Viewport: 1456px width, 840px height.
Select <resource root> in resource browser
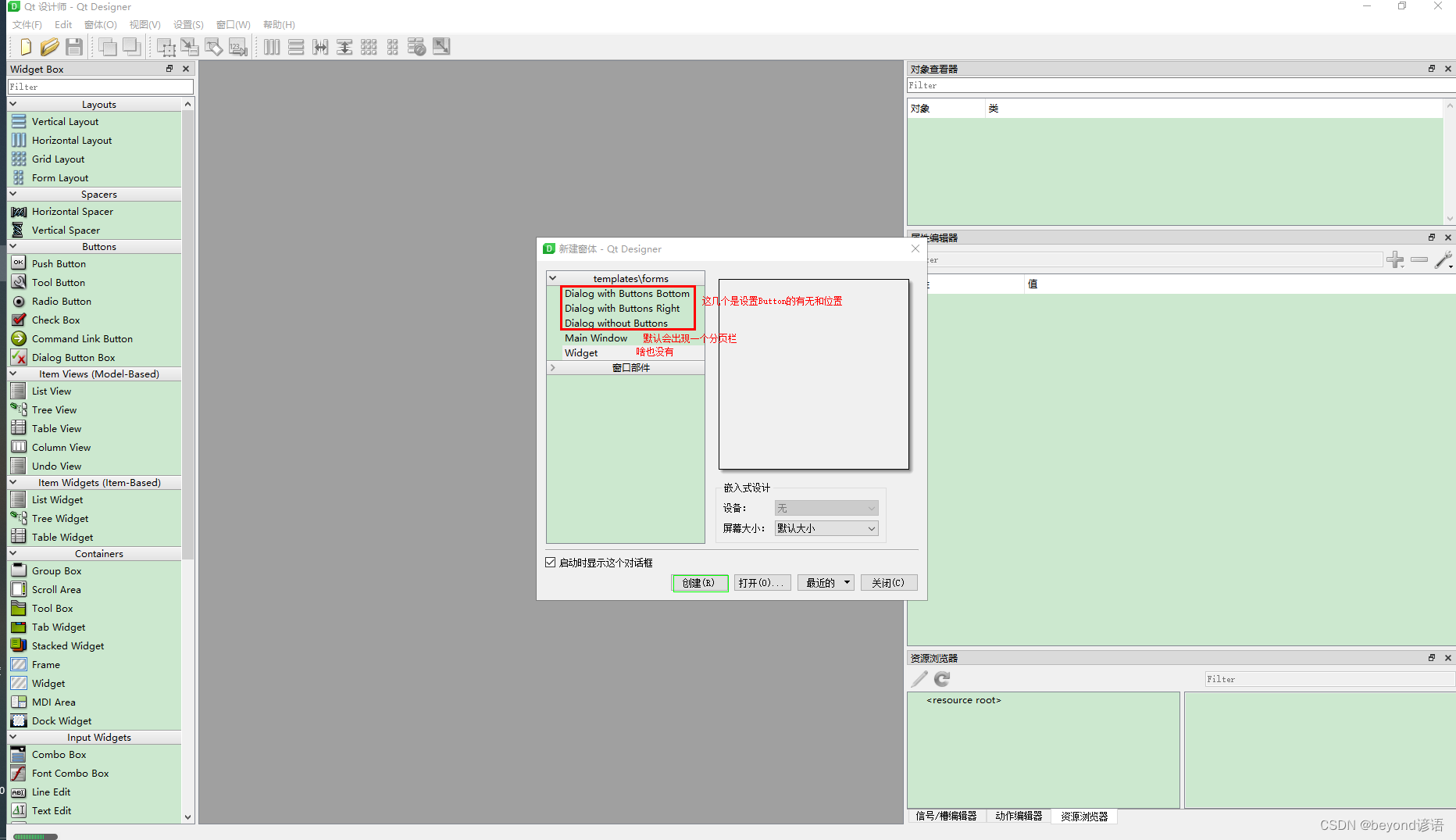click(964, 700)
